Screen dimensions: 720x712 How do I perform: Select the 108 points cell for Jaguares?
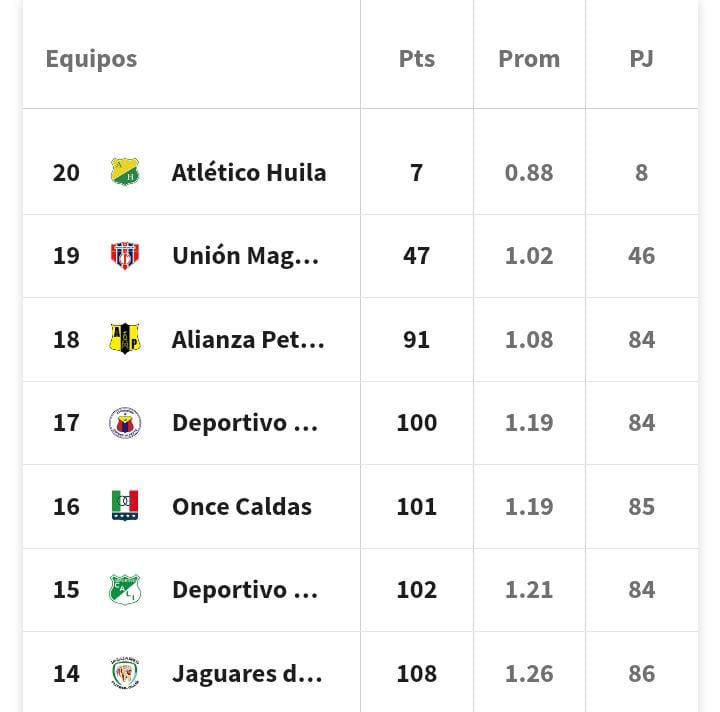point(416,673)
